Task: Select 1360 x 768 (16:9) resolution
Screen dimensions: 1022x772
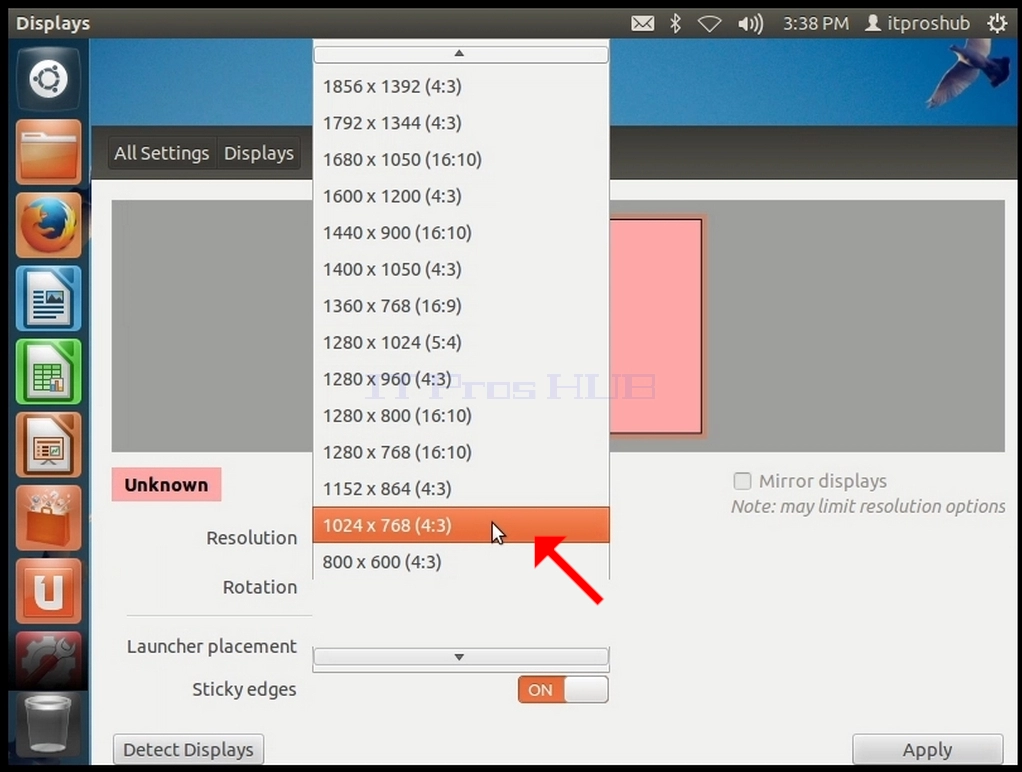Action: pos(461,305)
